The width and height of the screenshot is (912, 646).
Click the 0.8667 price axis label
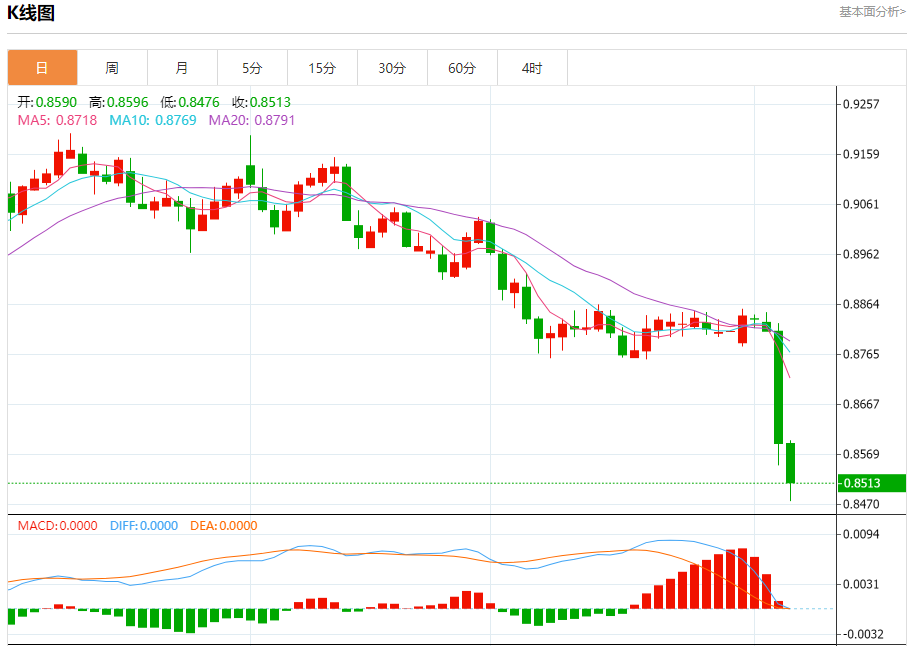[861, 404]
